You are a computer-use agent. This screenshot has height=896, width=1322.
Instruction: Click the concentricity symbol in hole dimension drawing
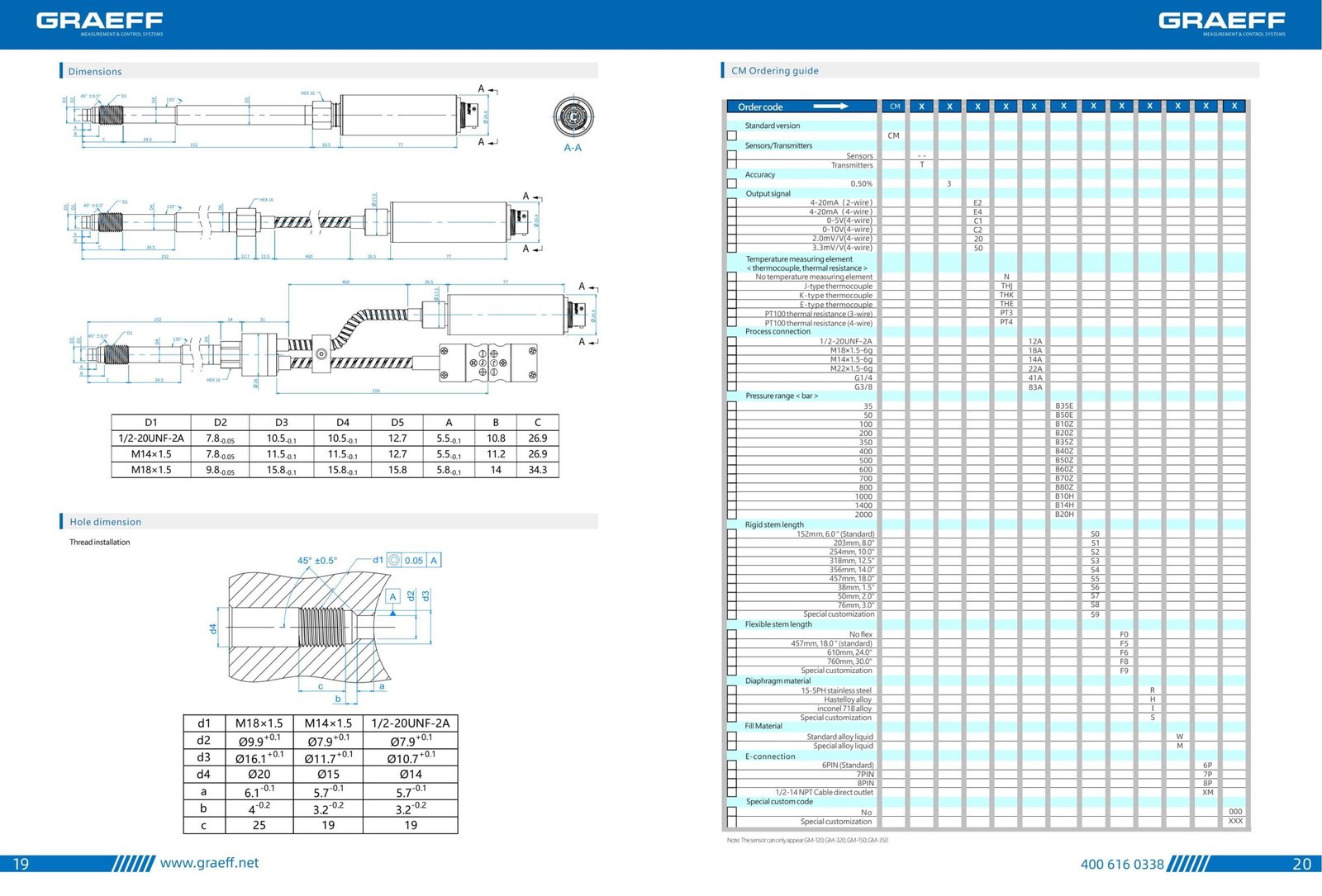pos(394,560)
